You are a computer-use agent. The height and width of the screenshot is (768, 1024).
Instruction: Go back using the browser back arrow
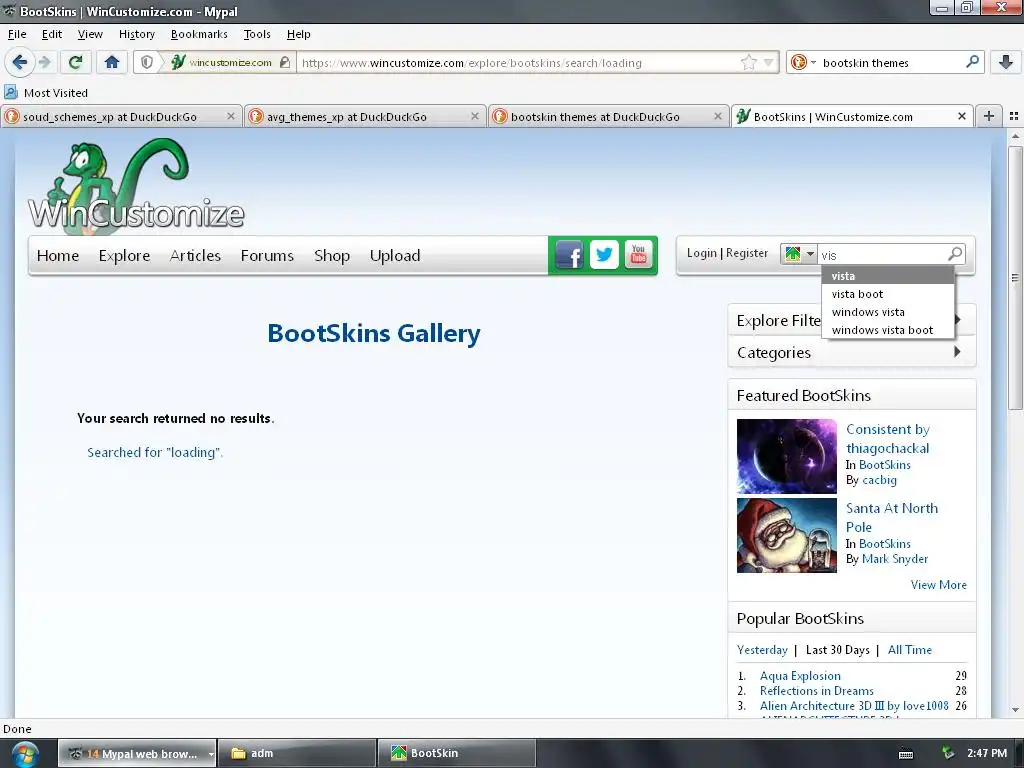(20, 63)
